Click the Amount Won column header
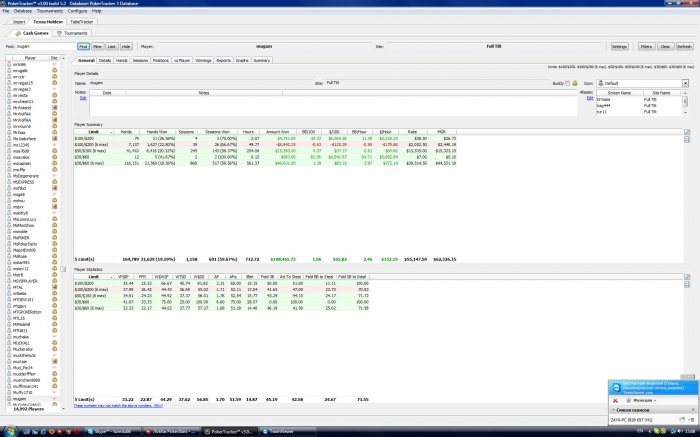 point(277,132)
